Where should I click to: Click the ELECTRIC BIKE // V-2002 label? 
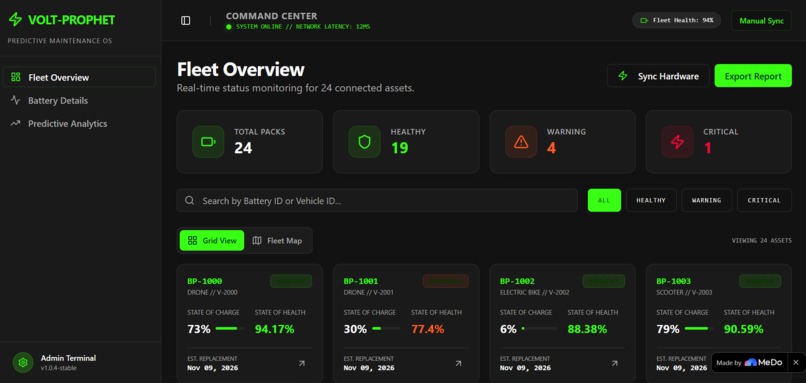tap(535, 293)
